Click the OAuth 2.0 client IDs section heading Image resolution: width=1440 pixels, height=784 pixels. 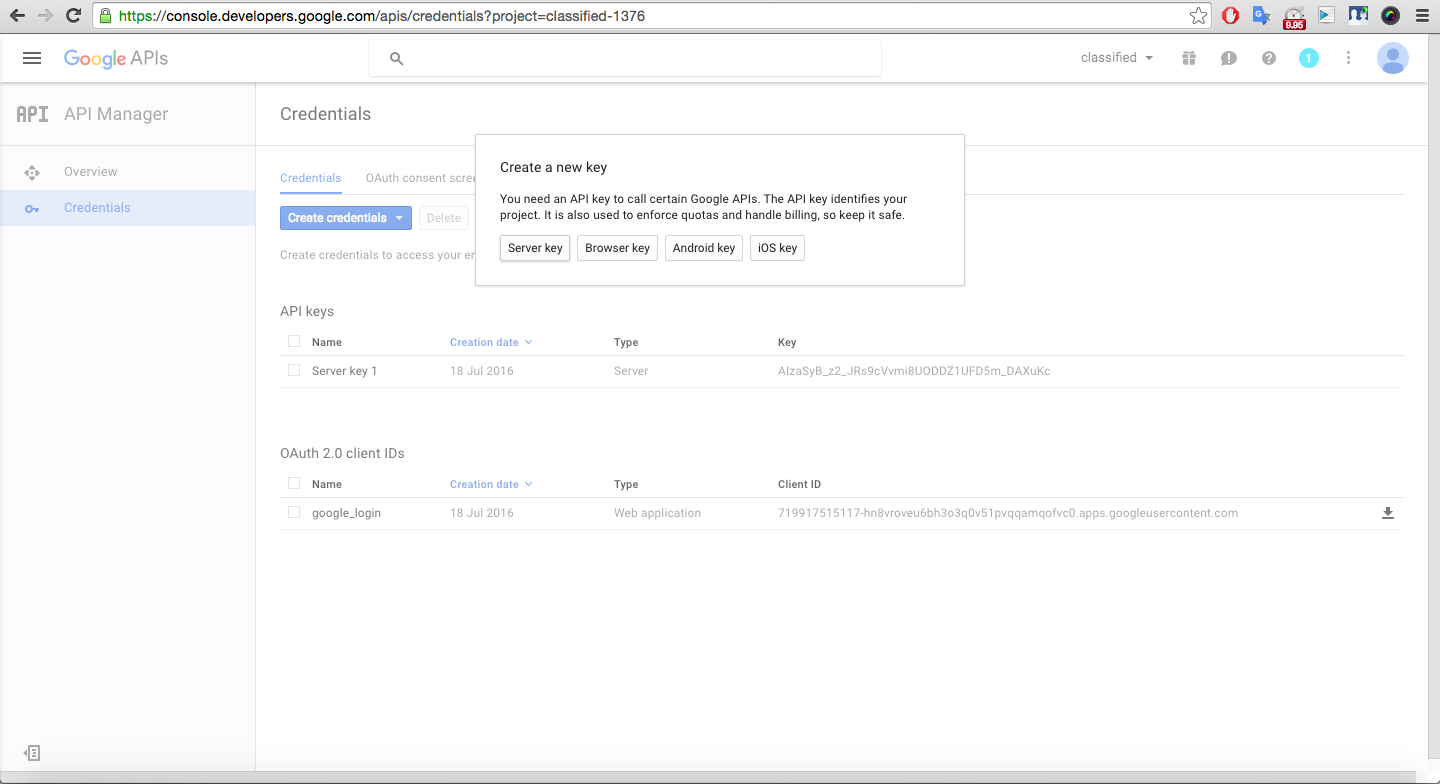pyautogui.click(x=342, y=454)
